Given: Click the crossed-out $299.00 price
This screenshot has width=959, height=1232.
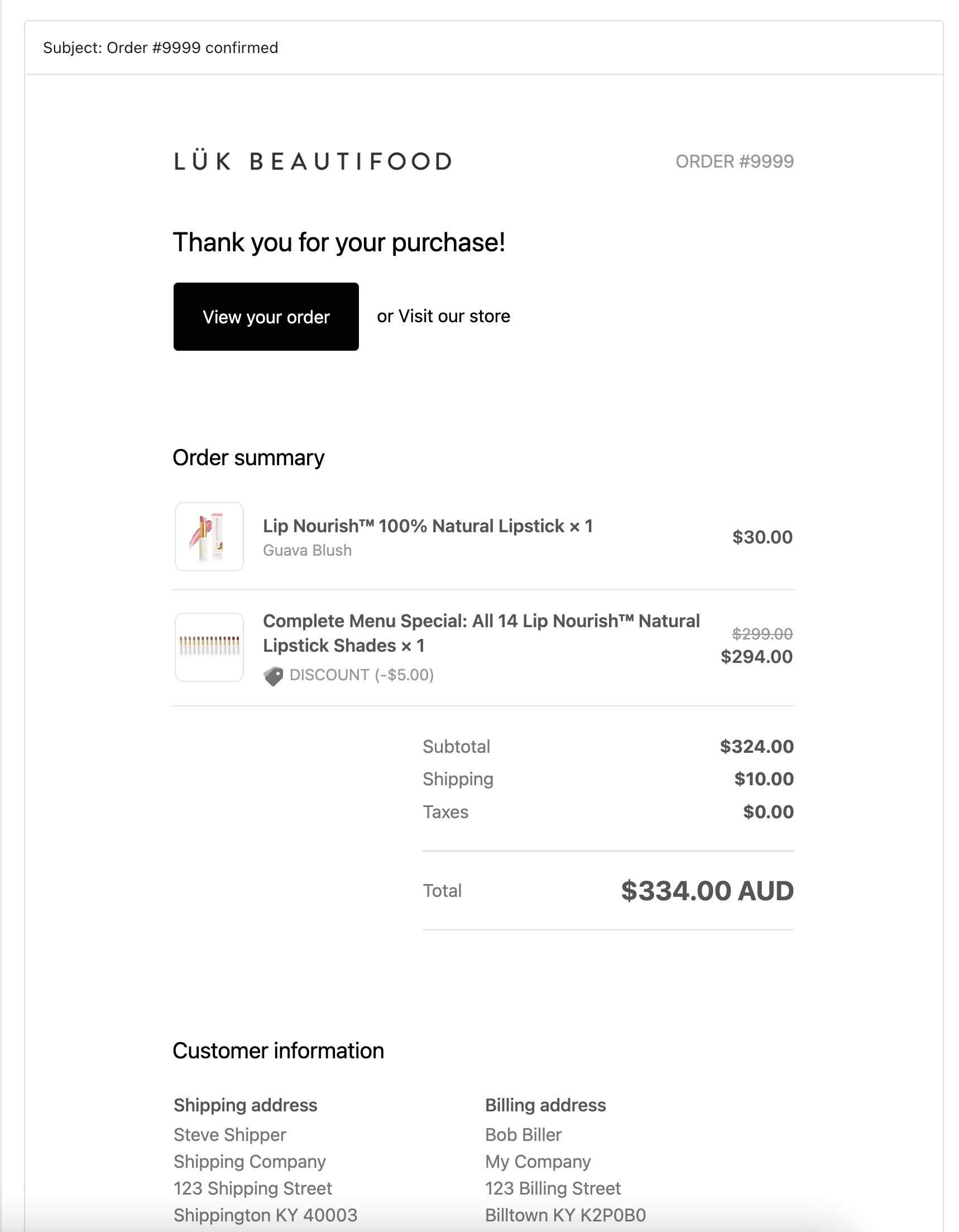Looking at the screenshot, I should (763, 634).
